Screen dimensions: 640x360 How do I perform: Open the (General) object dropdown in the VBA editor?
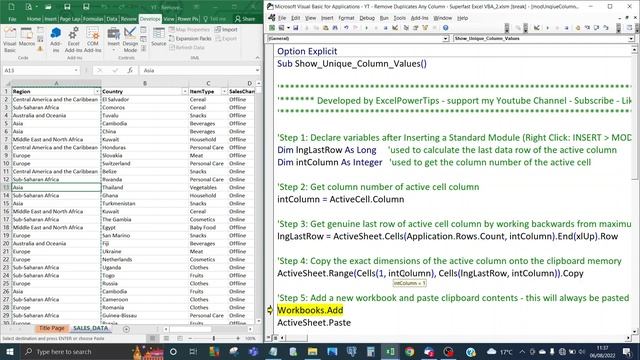coord(446,38)
